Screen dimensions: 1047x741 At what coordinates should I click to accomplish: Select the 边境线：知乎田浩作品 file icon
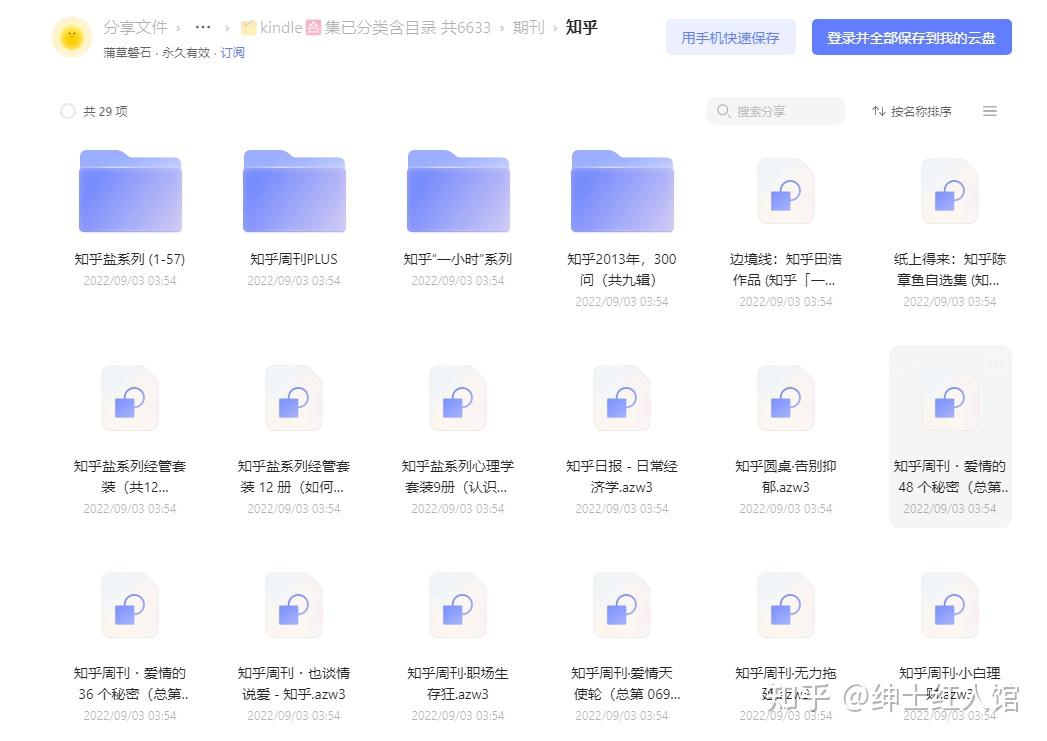(x=786, y=192)
